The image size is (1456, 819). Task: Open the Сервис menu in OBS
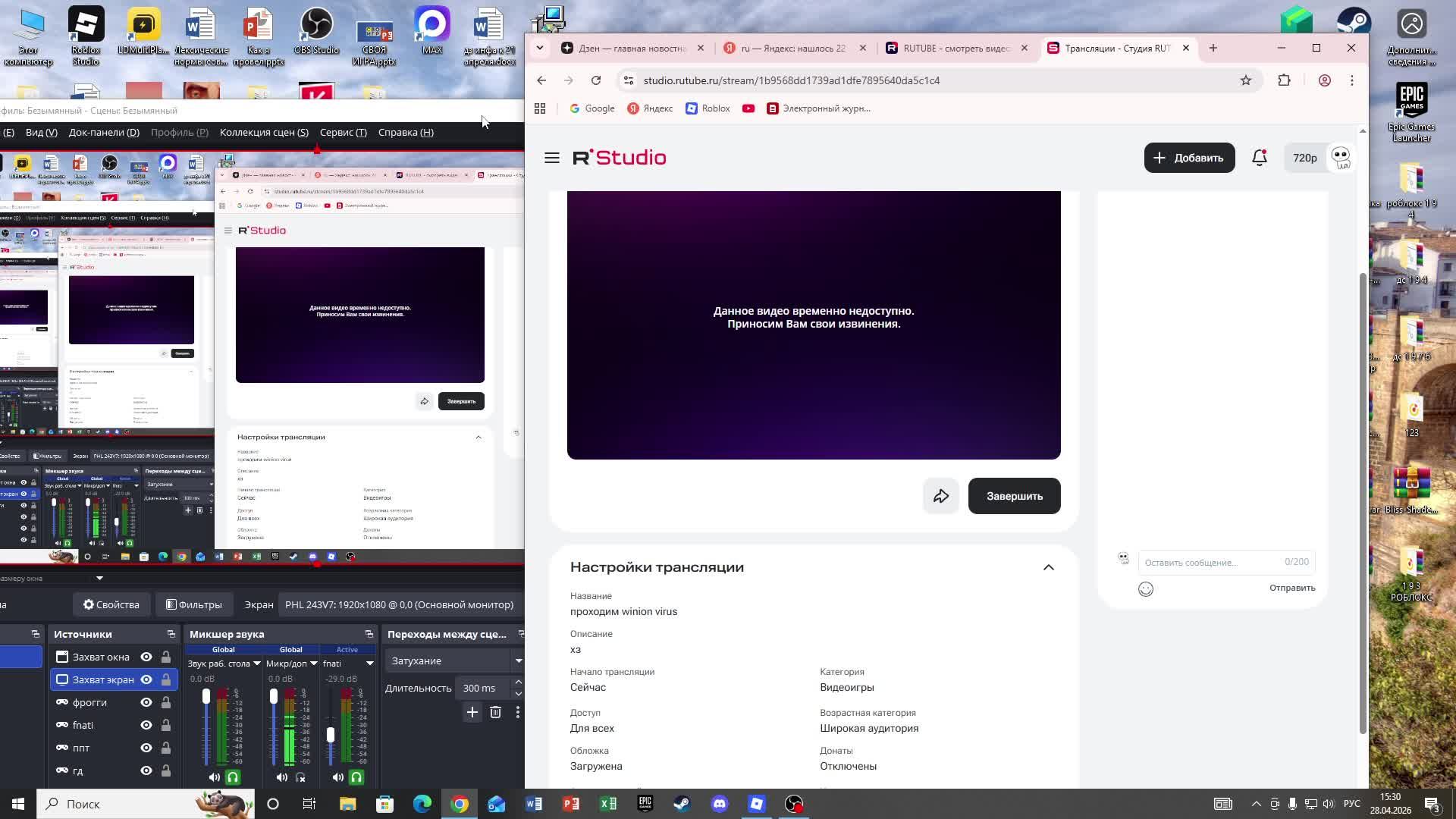tap(343, 132)
